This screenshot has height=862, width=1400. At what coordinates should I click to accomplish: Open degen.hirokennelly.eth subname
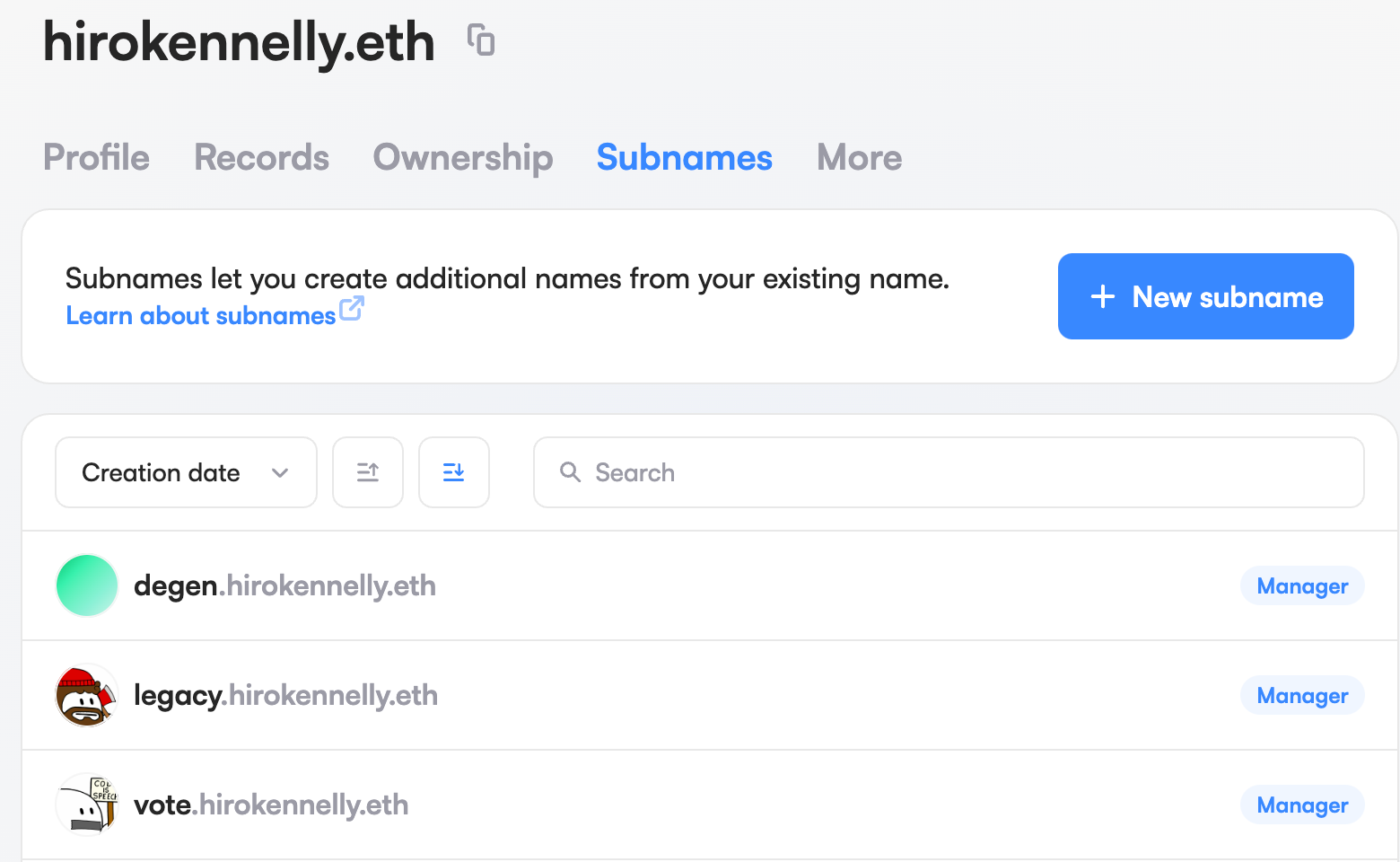click(x=285, y=586)
